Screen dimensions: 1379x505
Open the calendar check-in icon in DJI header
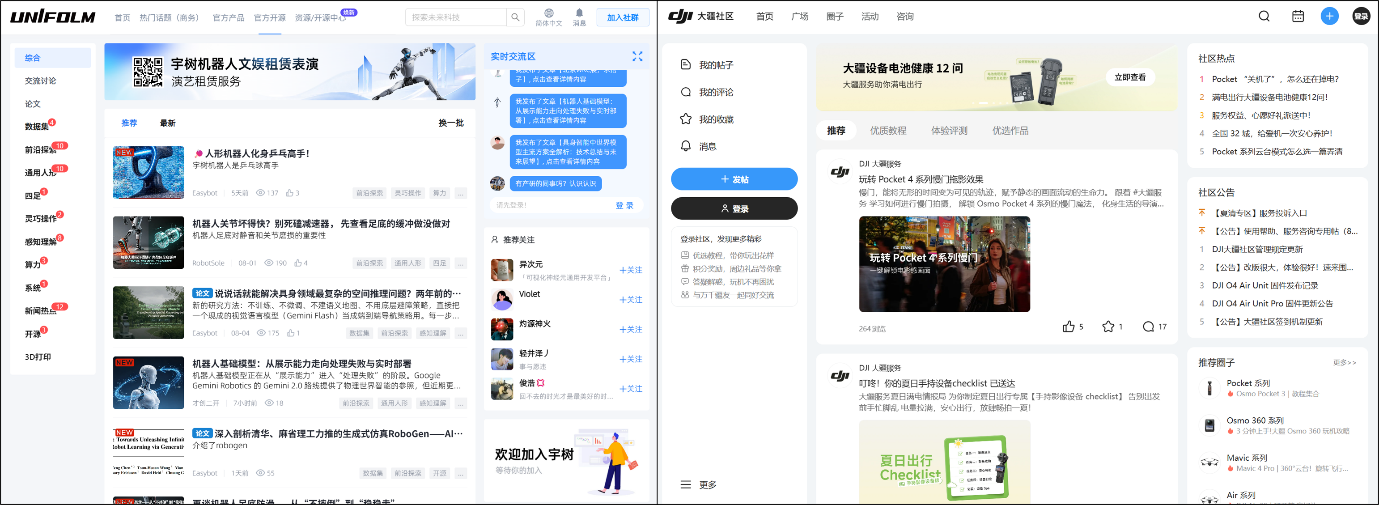click(x=1298, y=16)
